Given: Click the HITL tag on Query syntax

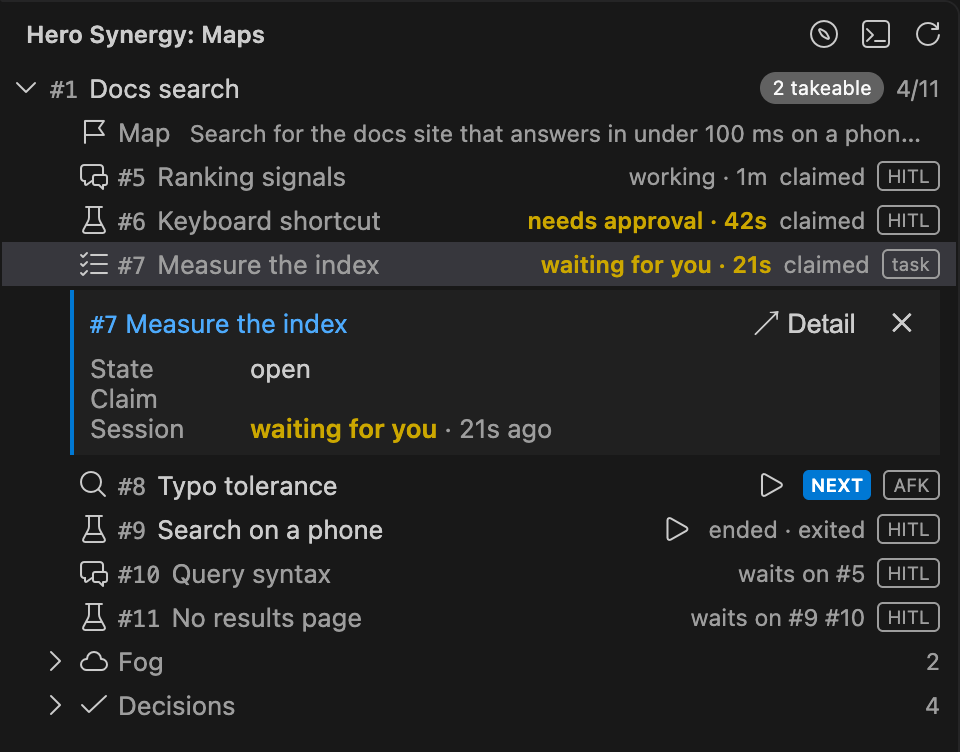Looking at the screenshot, I should coord(908,574).
